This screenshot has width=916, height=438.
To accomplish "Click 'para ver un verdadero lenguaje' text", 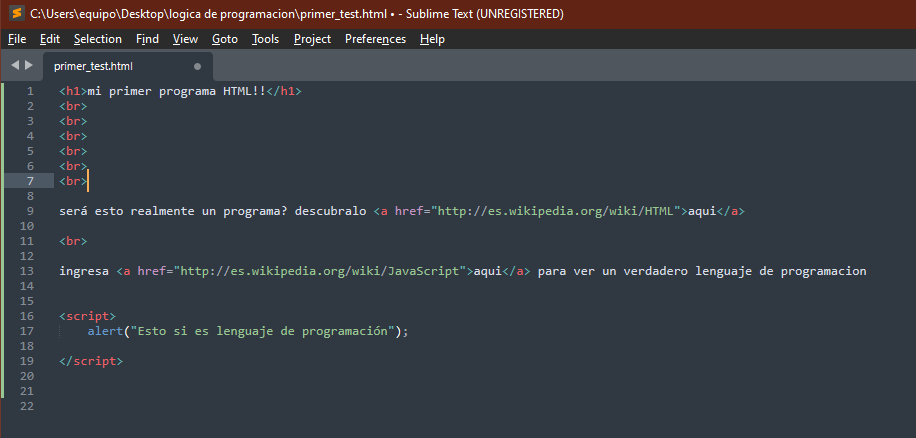I will pyautogui.click(x=644, y=271).
